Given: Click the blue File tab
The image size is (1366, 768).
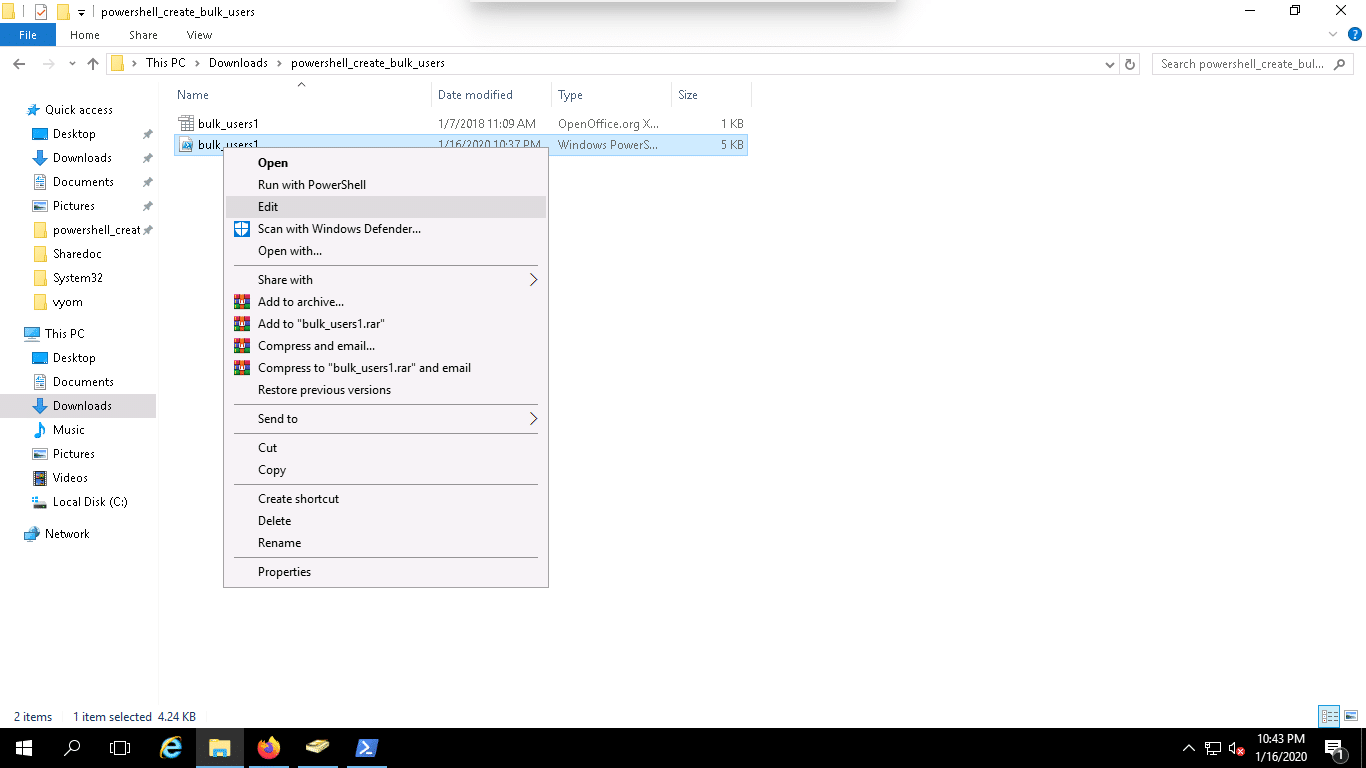Looking at the screenshot, I should click(x=28, y=35).
